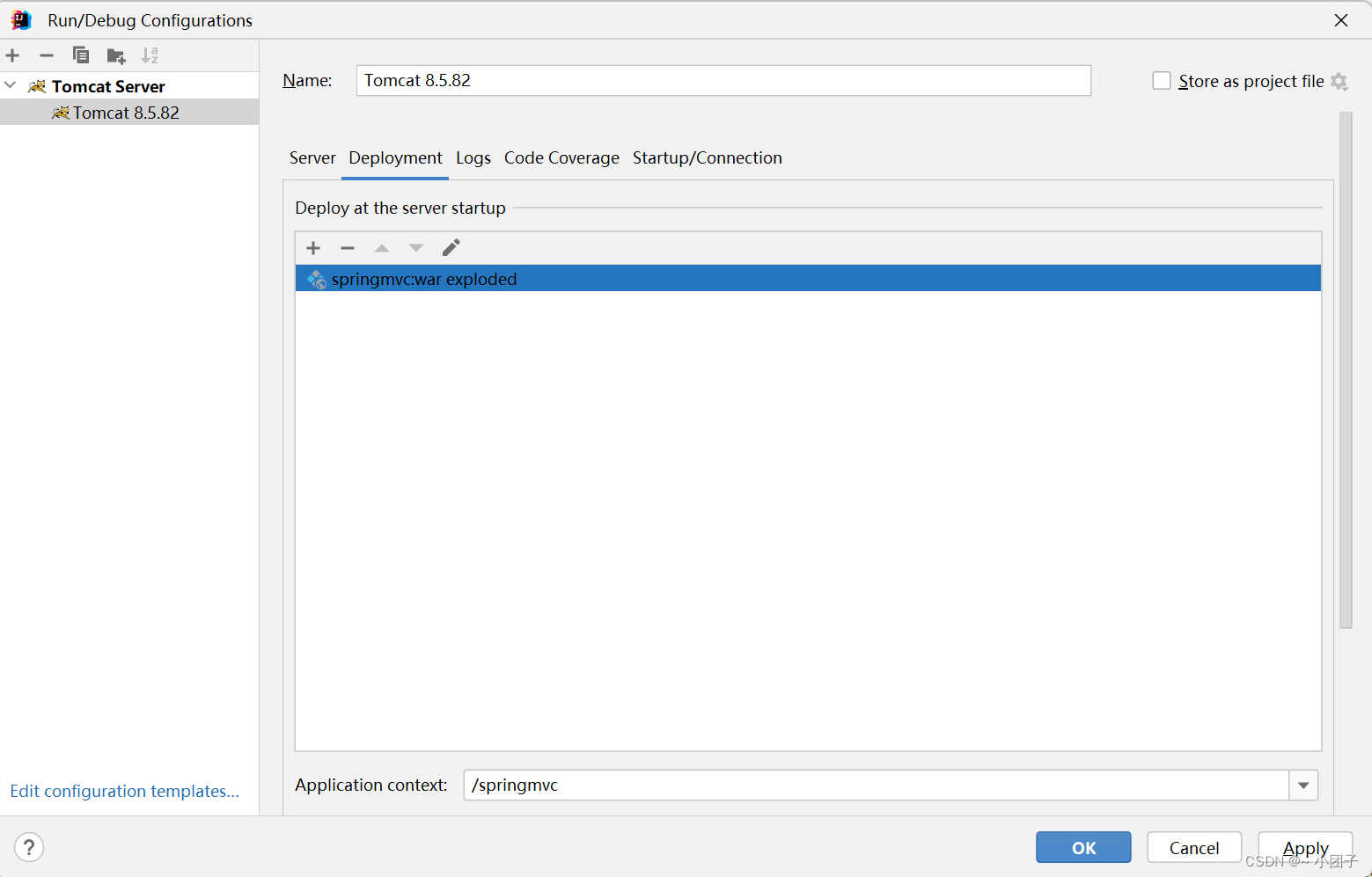Screen dimensions: 1372x877
Task: Open the Startup/Connection tab
Action: pos(708,158)
